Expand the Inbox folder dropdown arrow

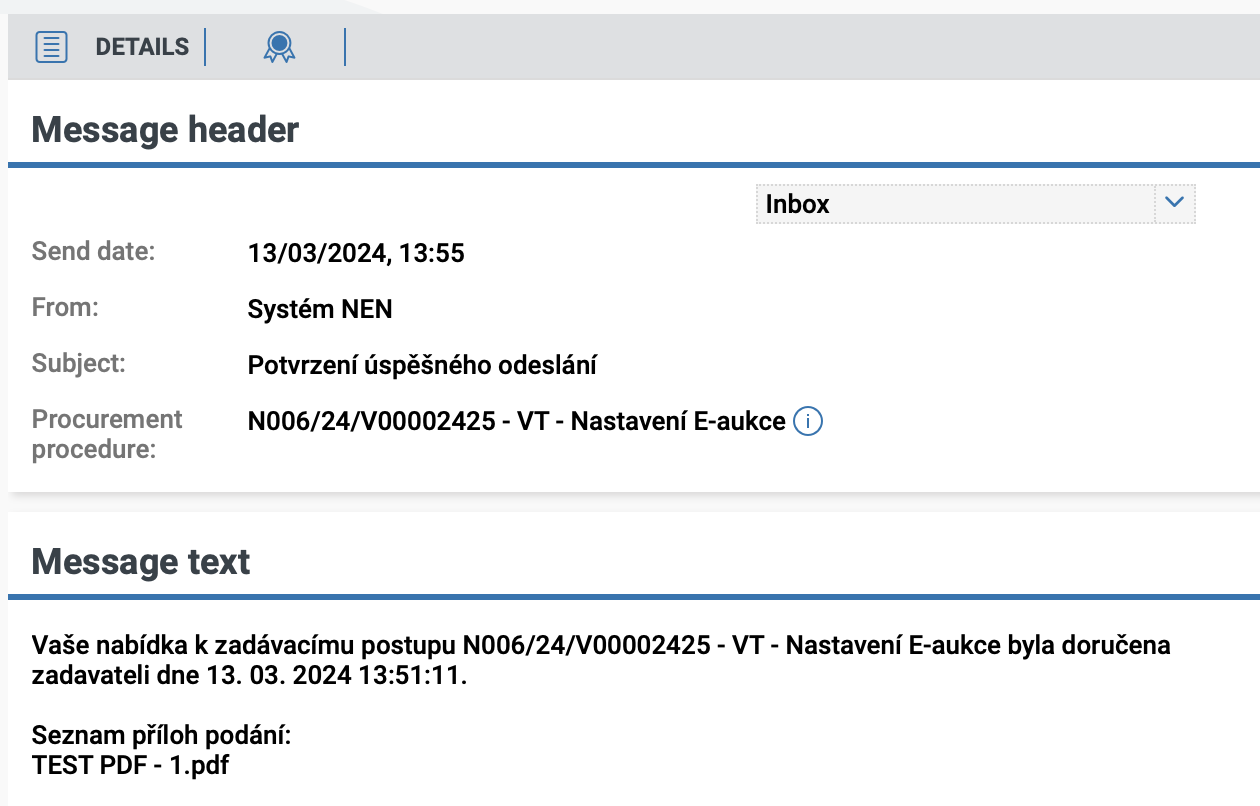(x=1175, y=203)
